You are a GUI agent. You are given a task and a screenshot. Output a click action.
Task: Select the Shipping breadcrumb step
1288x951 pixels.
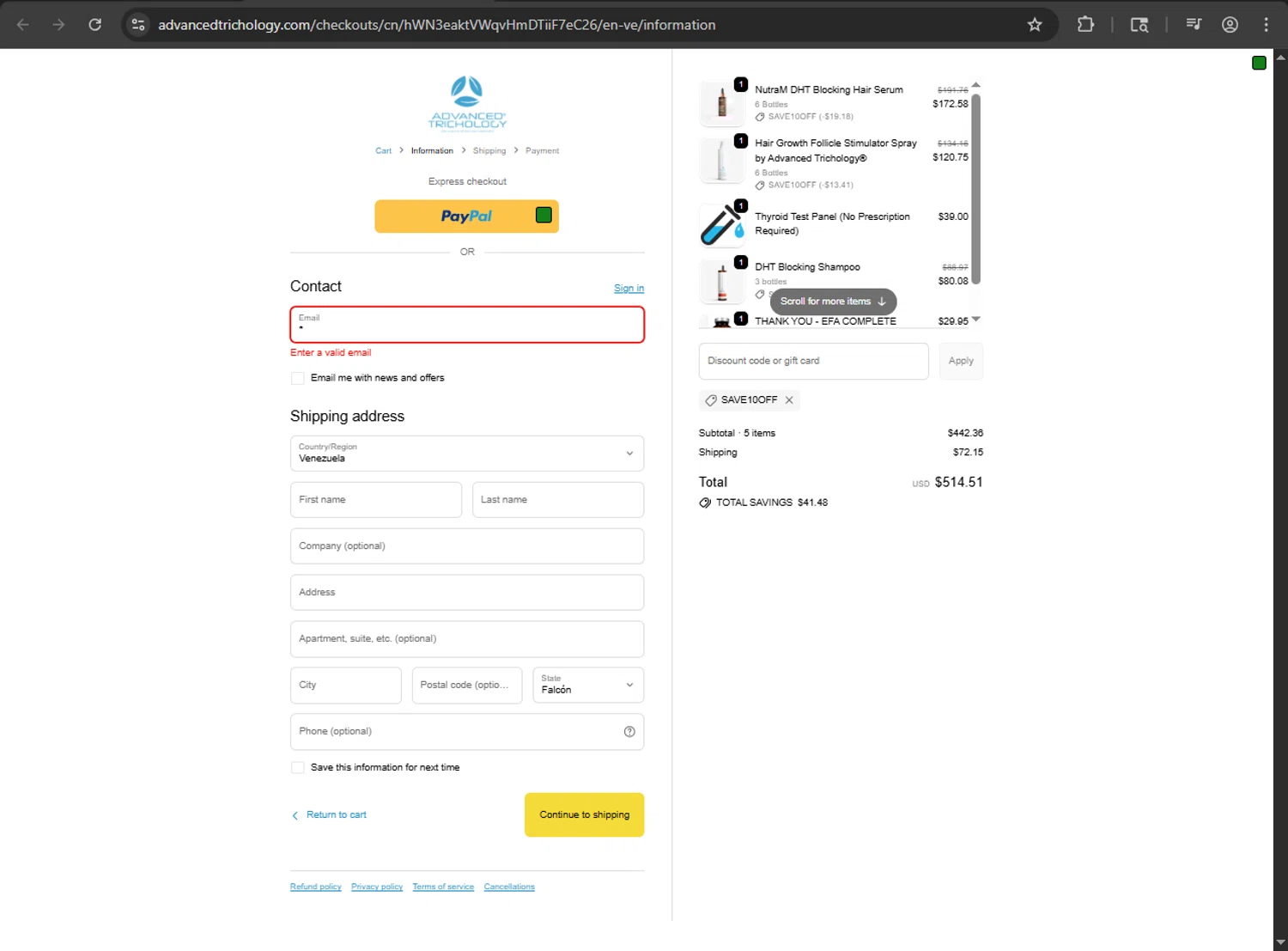pos(489,151)
